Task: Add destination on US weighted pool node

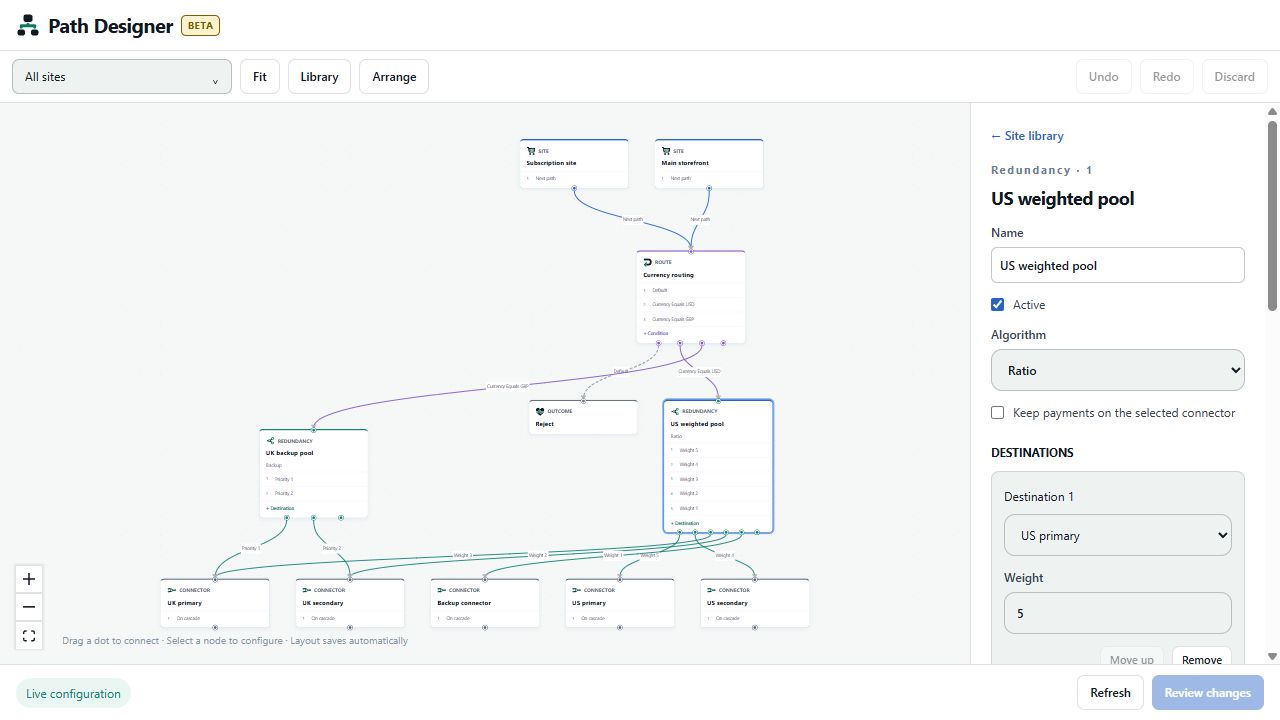Action: 685,523
